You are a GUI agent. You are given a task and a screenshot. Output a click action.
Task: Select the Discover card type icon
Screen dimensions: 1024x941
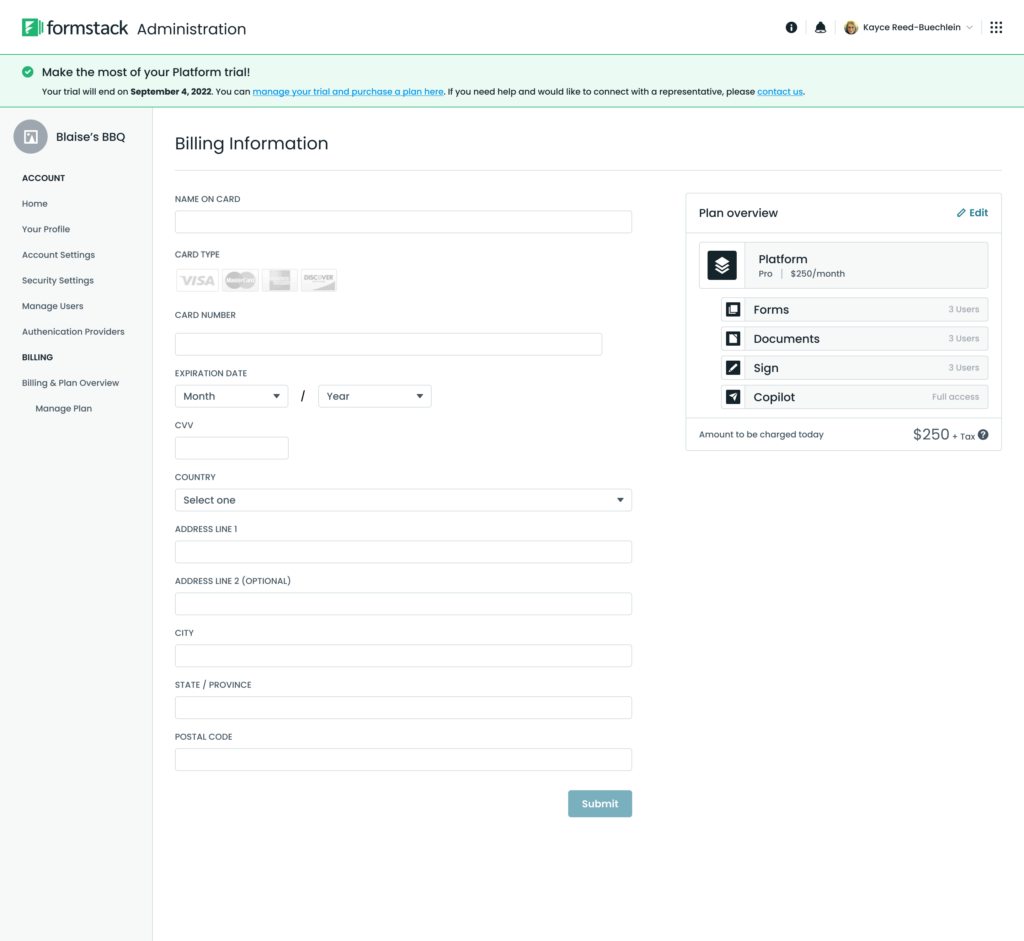point(319,280)
